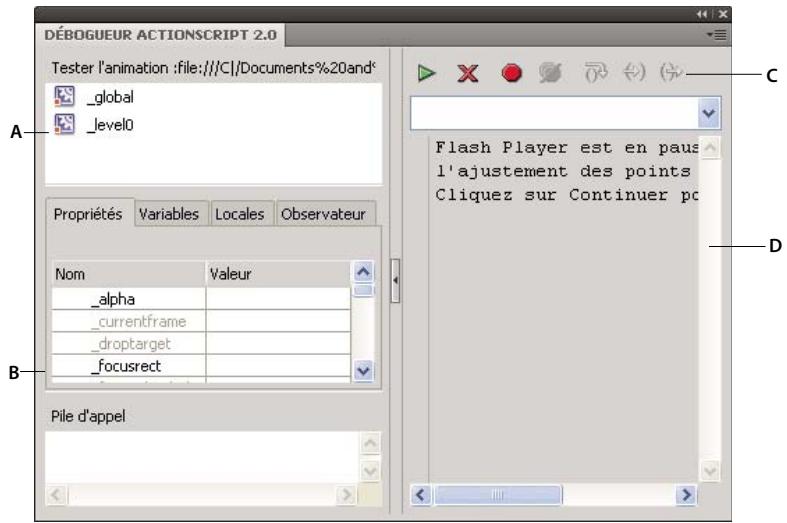Click the value cell for _focusrect
This screenshot has width=787, height=523.
click(278, 366)
